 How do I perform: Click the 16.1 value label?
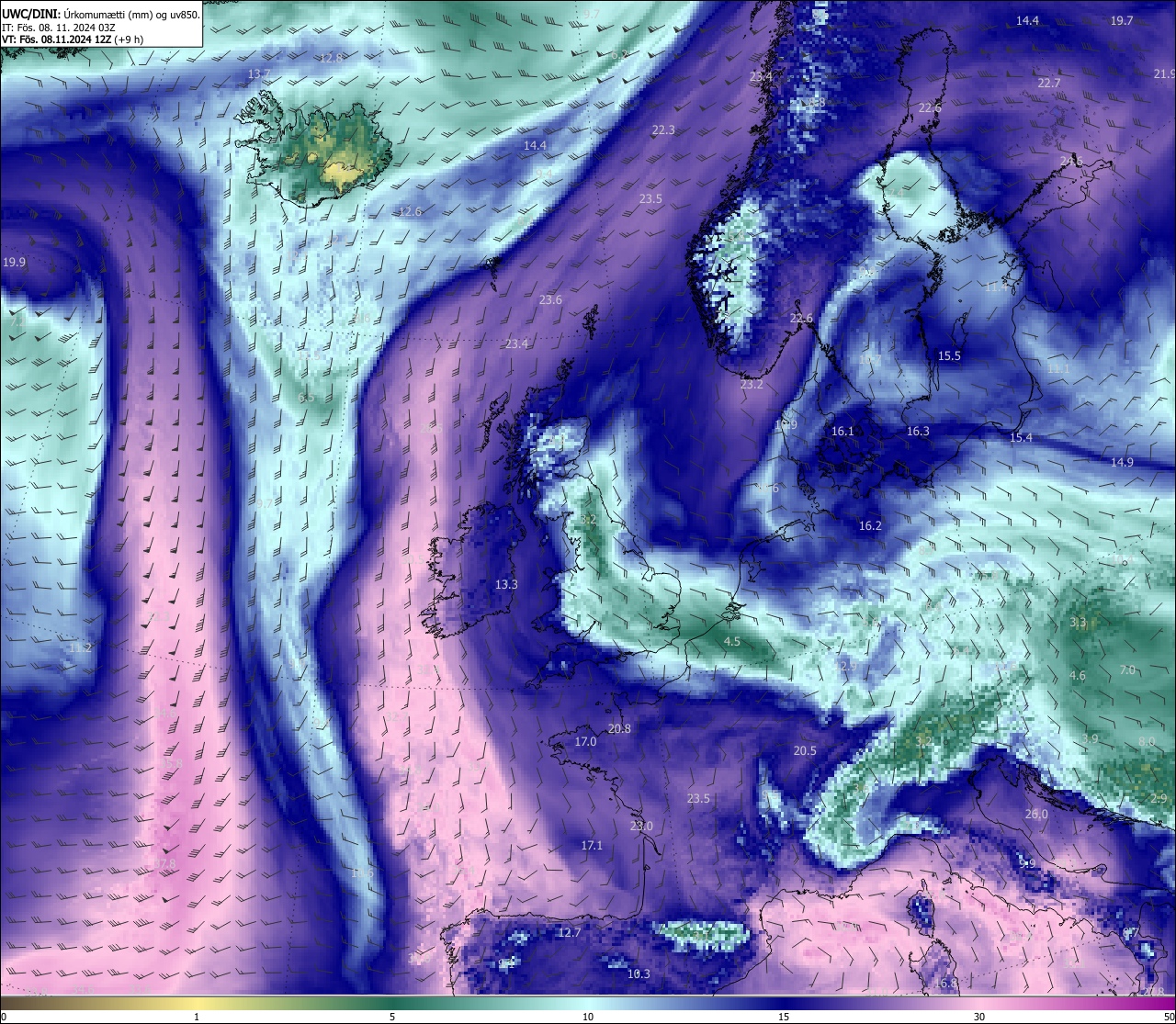(842, 431)
